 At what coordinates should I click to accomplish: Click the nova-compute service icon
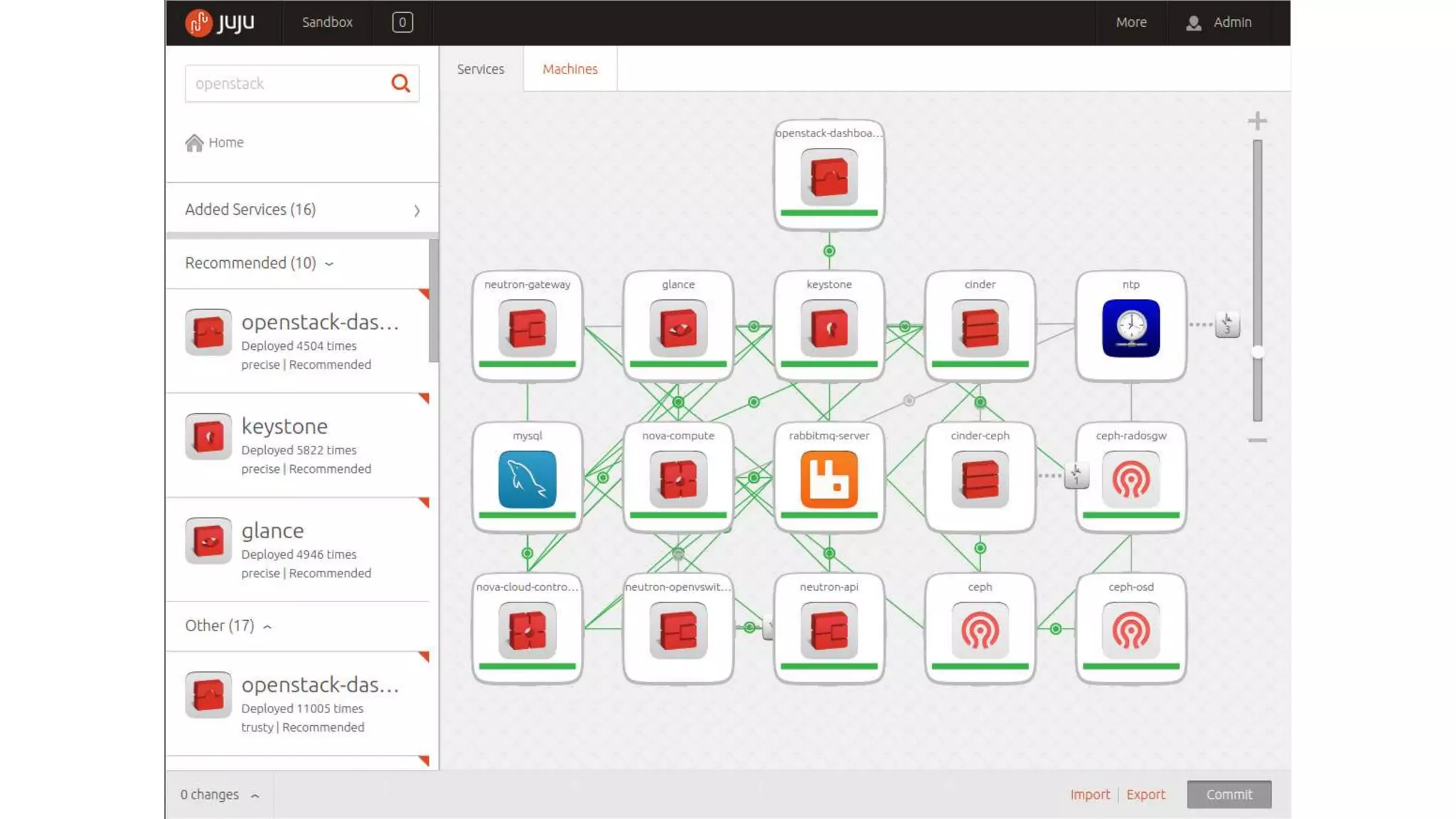pos(678,479)
